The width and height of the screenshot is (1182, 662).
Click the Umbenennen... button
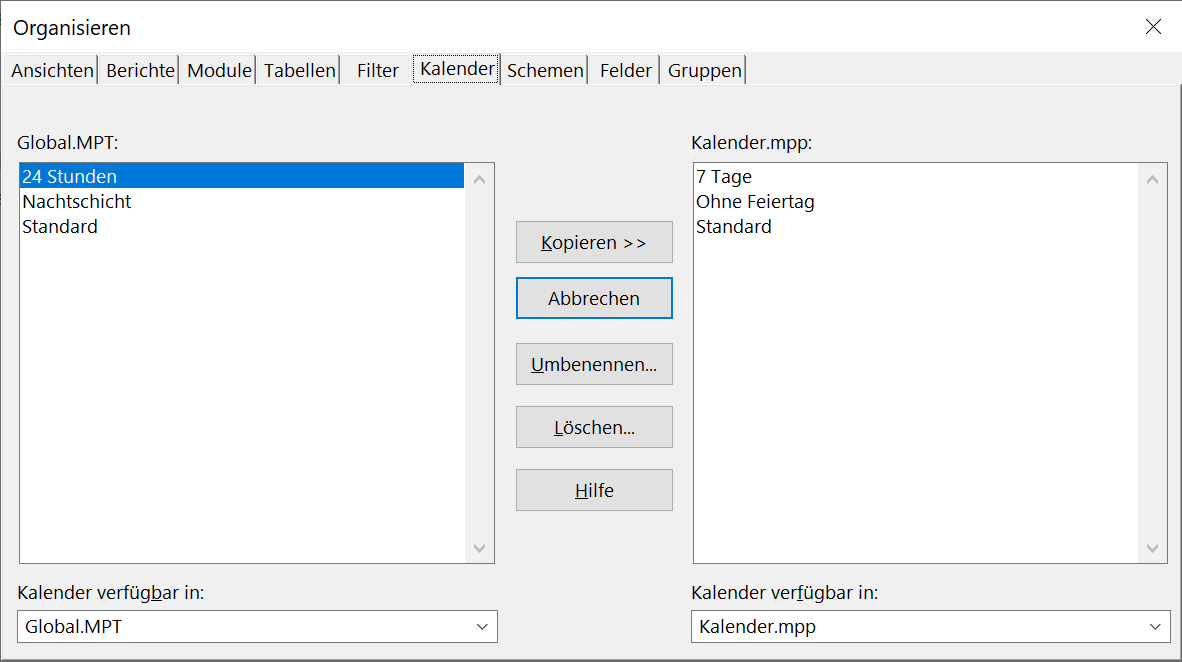(594, 364)
